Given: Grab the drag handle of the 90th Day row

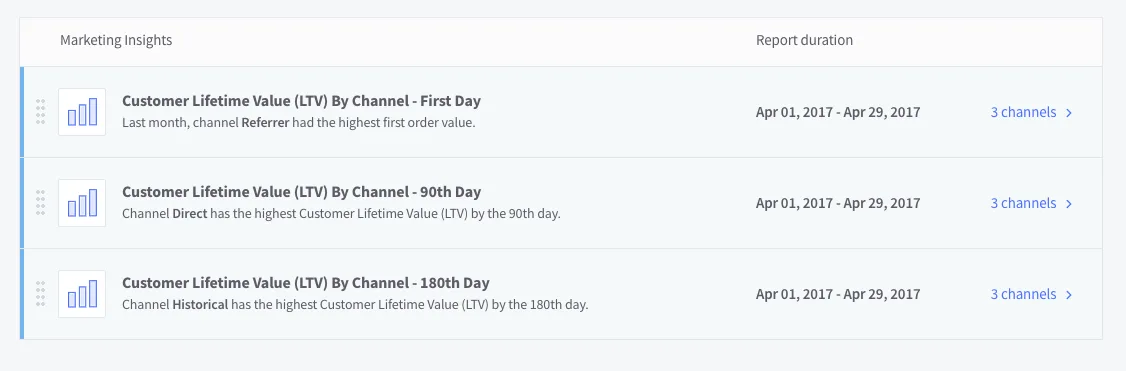Looking at the screenshot, I should (x=40, y=203).
